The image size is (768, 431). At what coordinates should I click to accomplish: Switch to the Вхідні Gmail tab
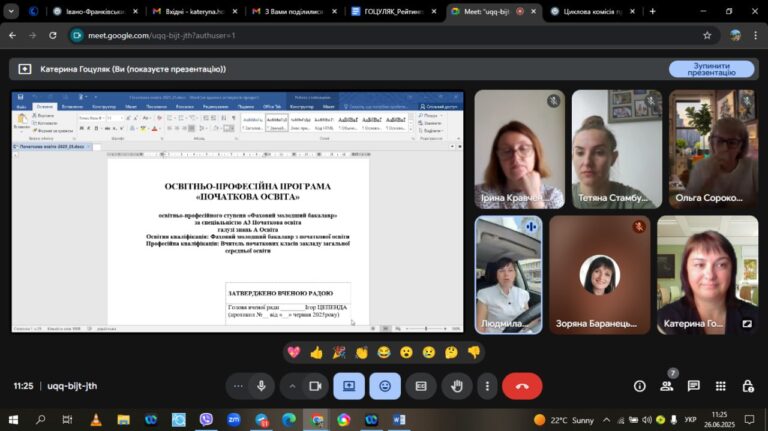tap(194, 11)
